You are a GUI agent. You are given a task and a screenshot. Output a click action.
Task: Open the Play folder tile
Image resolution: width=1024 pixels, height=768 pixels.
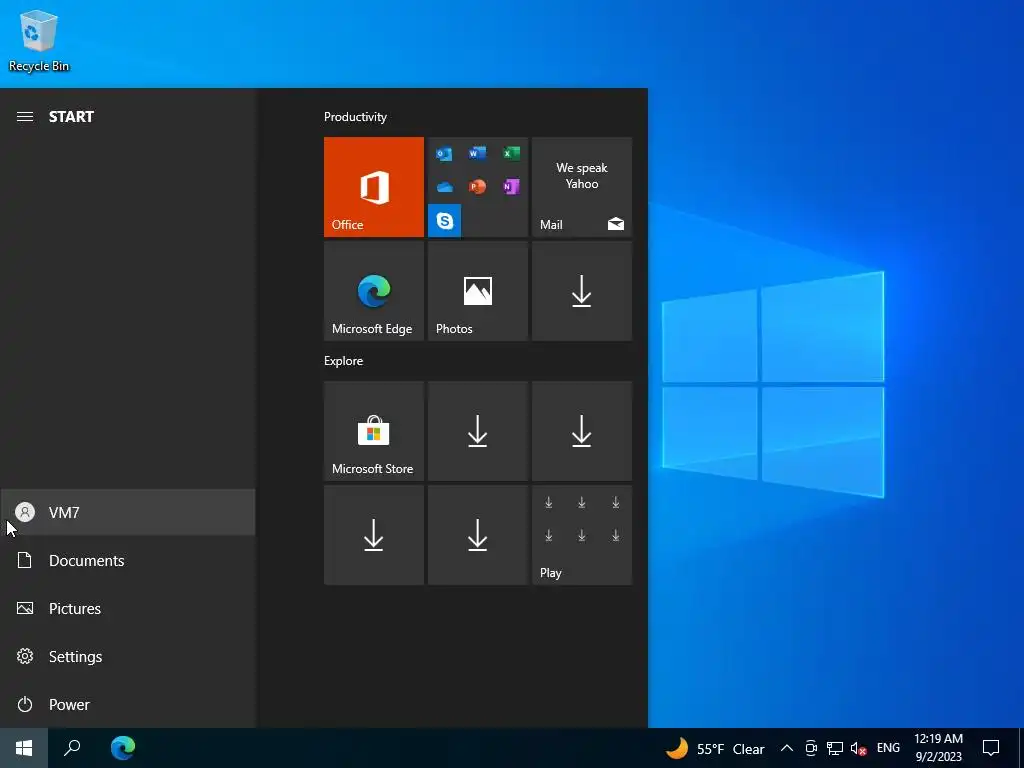[582, 535]
